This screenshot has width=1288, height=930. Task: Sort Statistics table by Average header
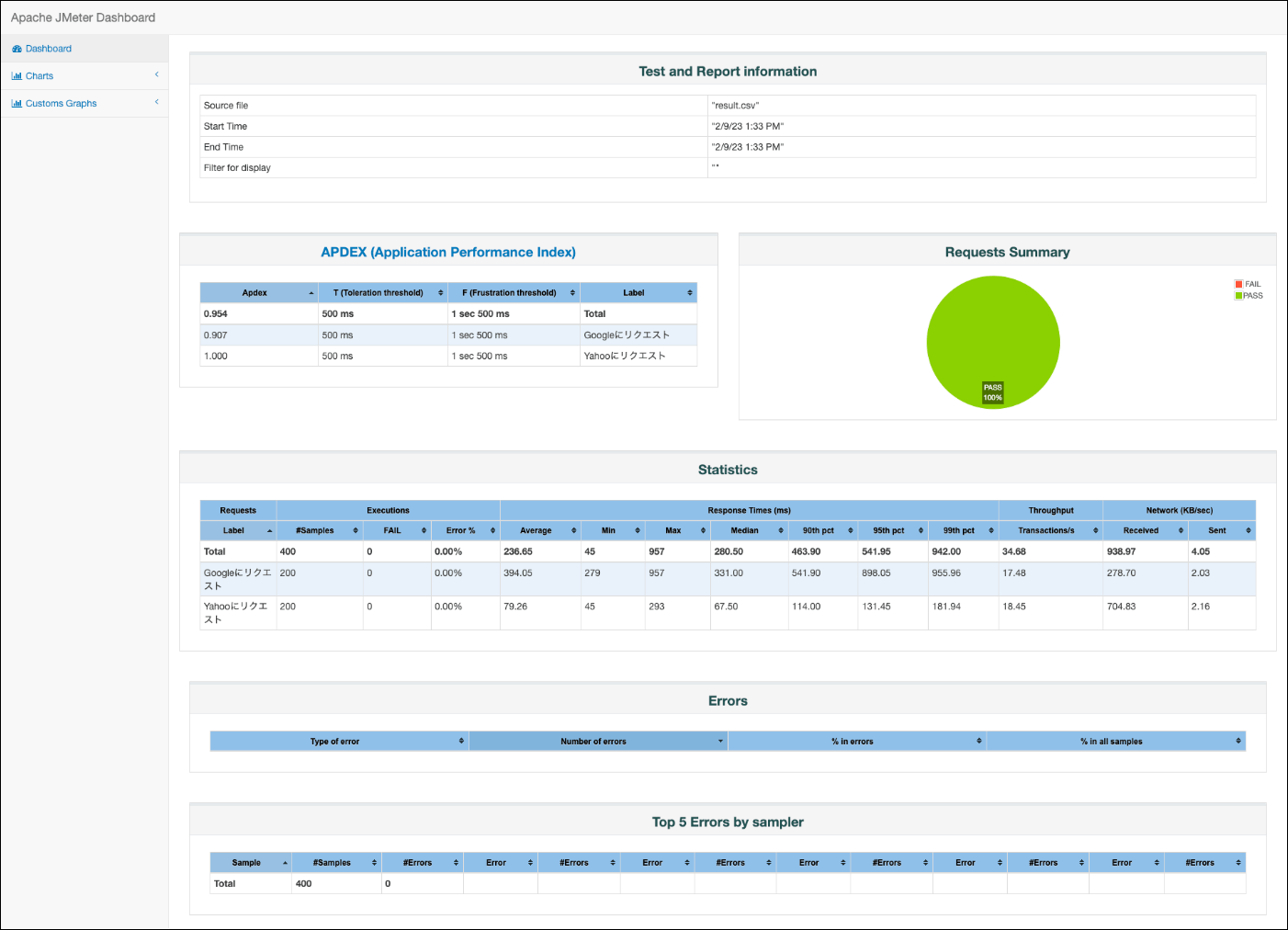(537, 531)
